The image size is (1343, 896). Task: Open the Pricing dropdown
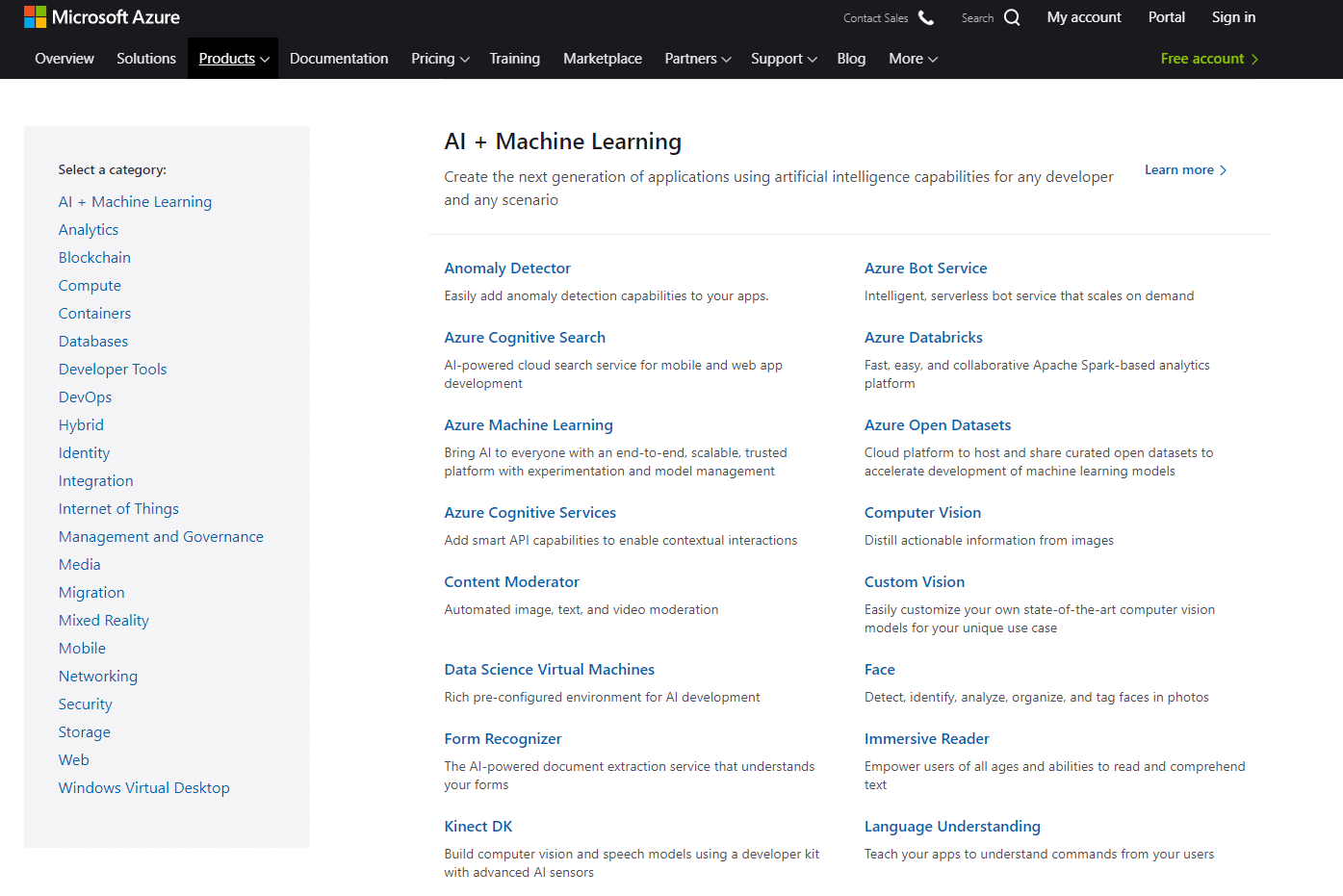pyautogui.click(x=439, y=58)
